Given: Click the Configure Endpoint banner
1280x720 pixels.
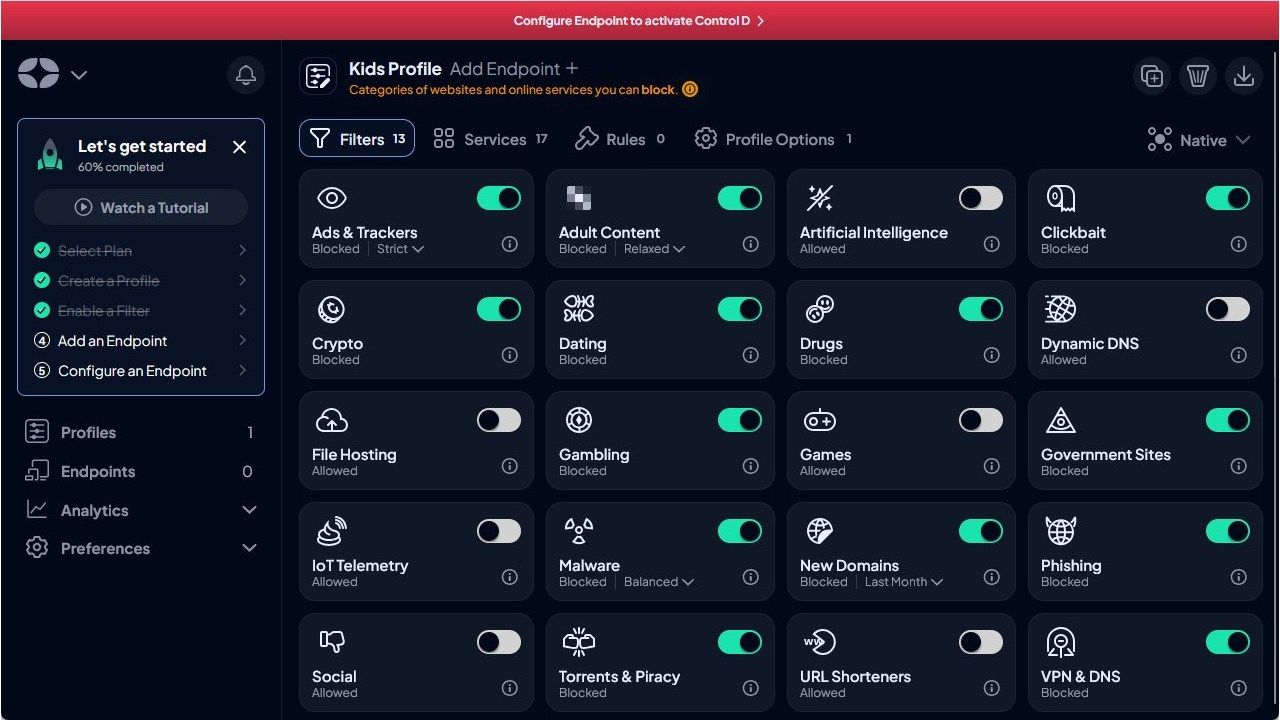Looking at the screenshot, I should pyautogui.click(x=639, y=20).
